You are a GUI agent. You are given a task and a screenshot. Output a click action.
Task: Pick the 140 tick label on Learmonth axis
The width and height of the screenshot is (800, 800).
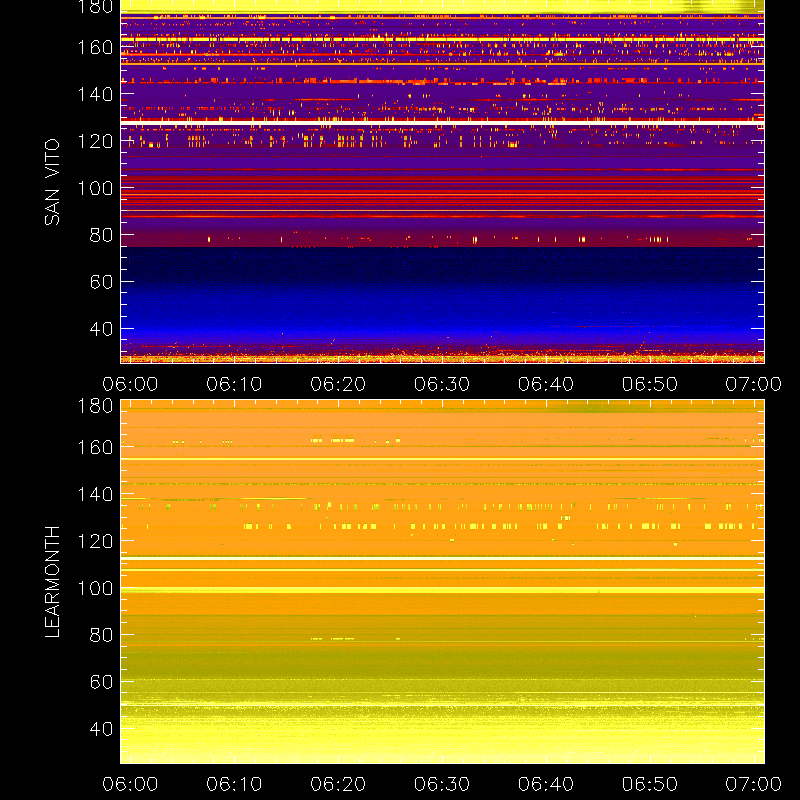(x=95, y=494)
